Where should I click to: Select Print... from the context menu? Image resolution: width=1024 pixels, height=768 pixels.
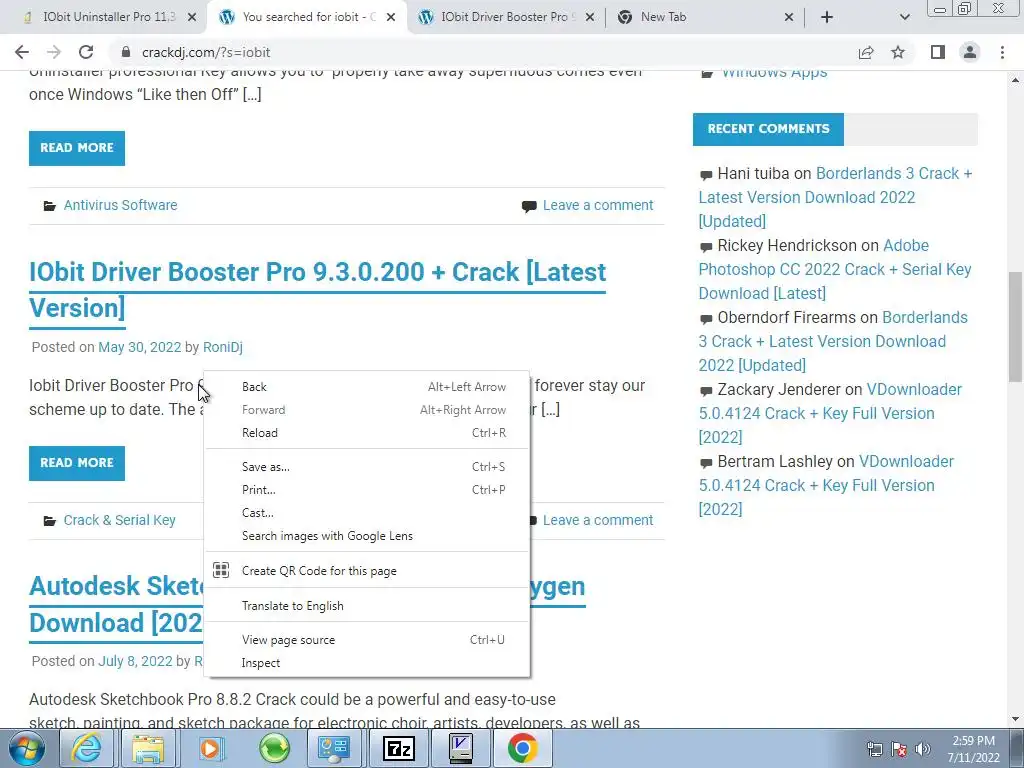366,489
